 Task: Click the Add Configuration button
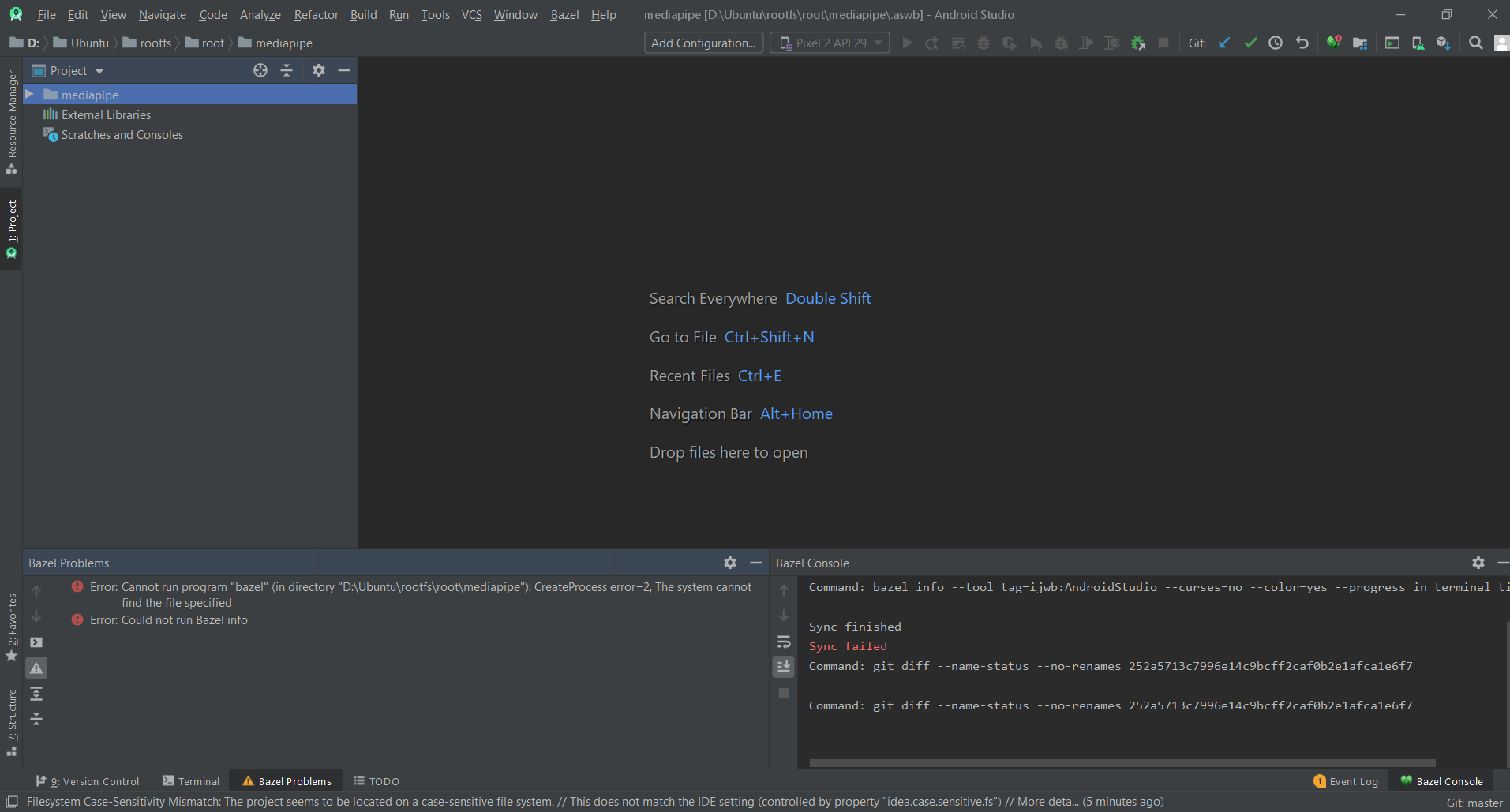703,42
